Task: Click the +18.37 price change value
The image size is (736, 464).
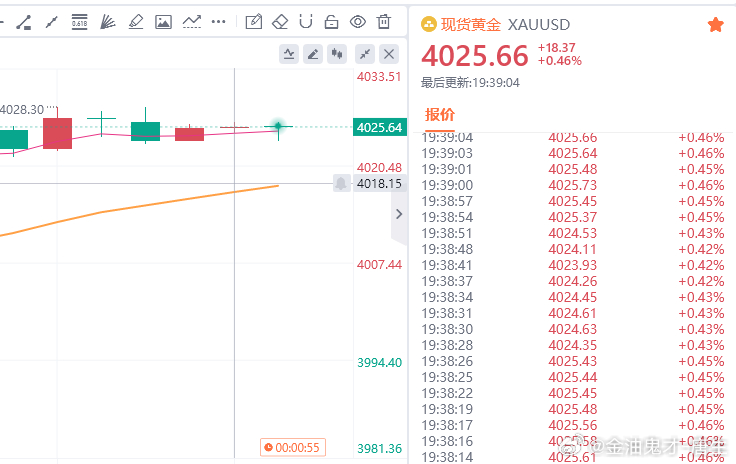Action: (557, 48)
